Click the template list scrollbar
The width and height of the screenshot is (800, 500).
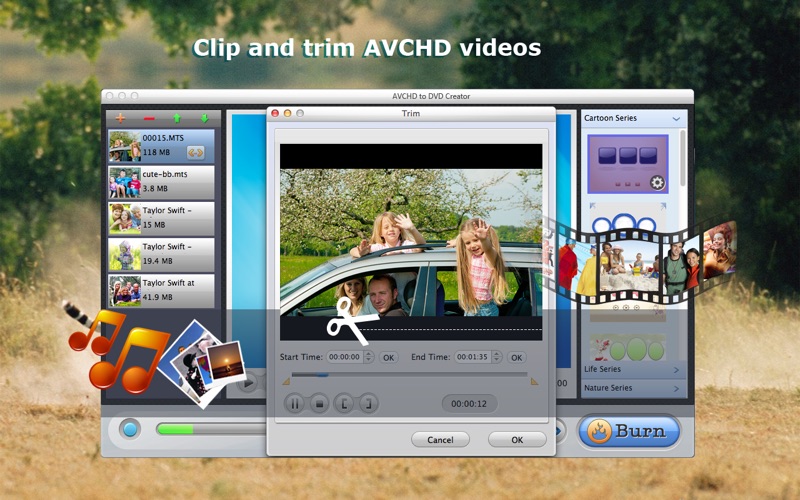tap(683, 158)
